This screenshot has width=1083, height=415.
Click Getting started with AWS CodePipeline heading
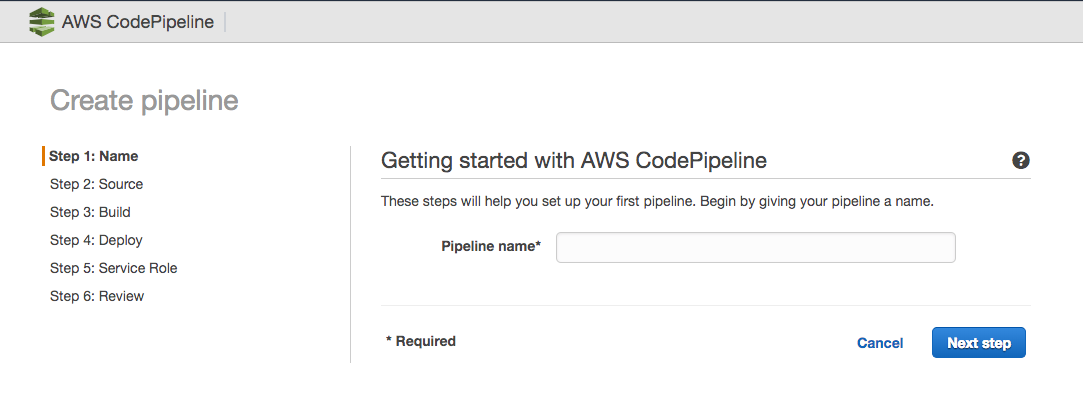[x=574, y=161]
